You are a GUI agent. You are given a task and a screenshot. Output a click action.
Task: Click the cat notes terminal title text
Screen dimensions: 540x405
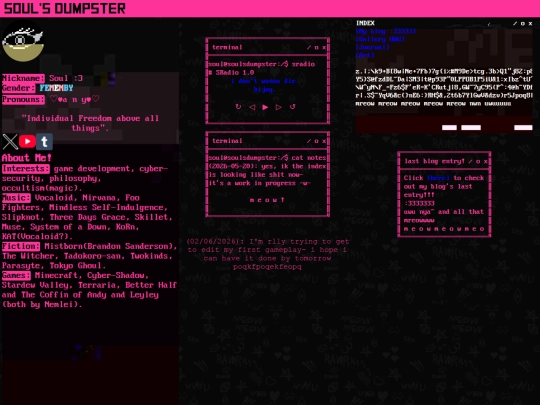click(x=227, y=141)
